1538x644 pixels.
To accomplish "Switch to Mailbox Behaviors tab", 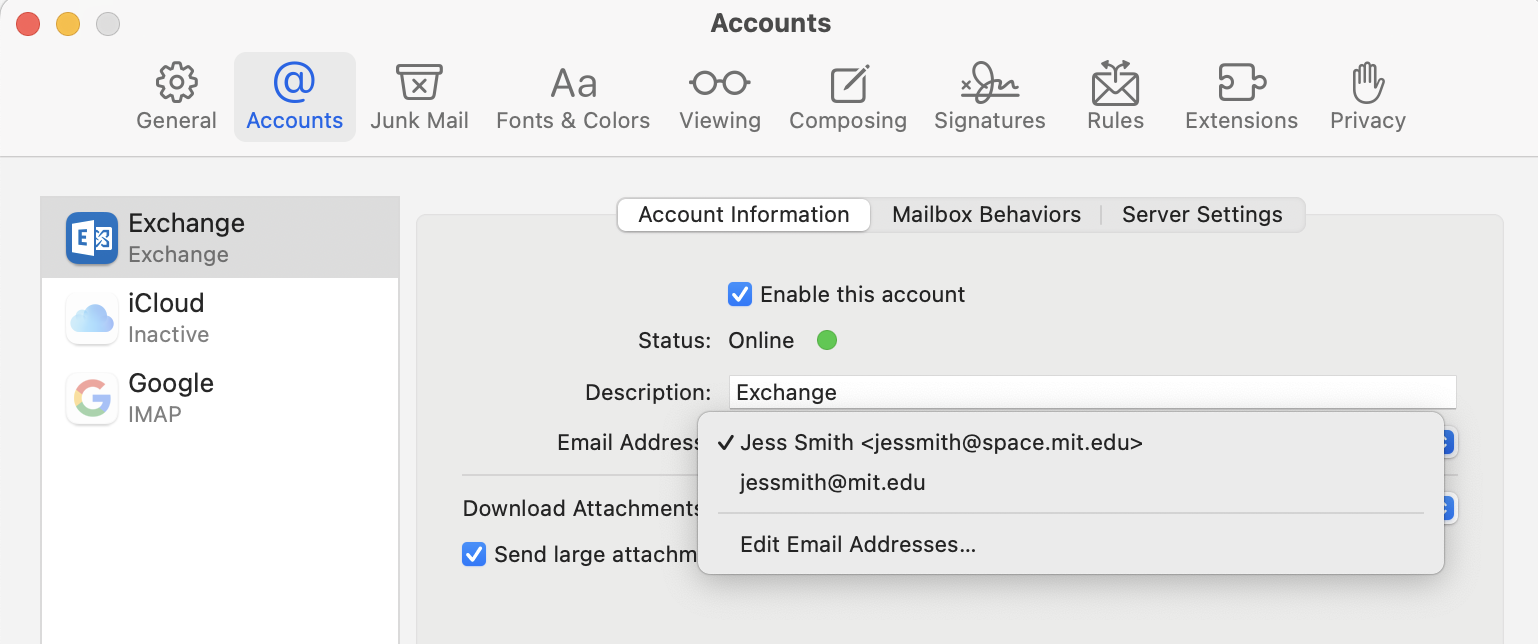I will coord(986,215).
